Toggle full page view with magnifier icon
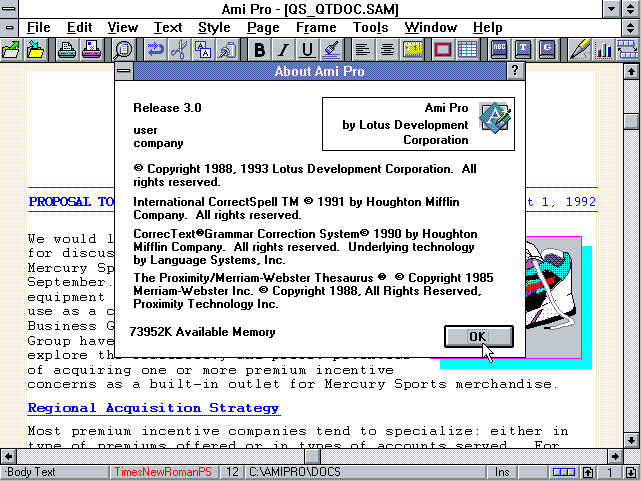 123,50
